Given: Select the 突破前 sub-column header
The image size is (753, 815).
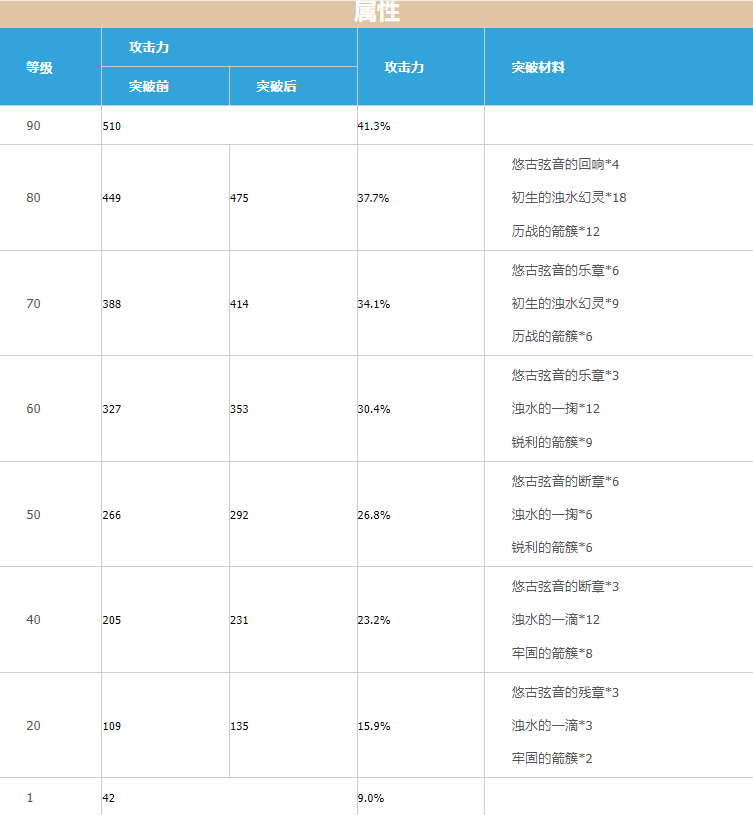Looking at the screenshot, I should 149,86.
